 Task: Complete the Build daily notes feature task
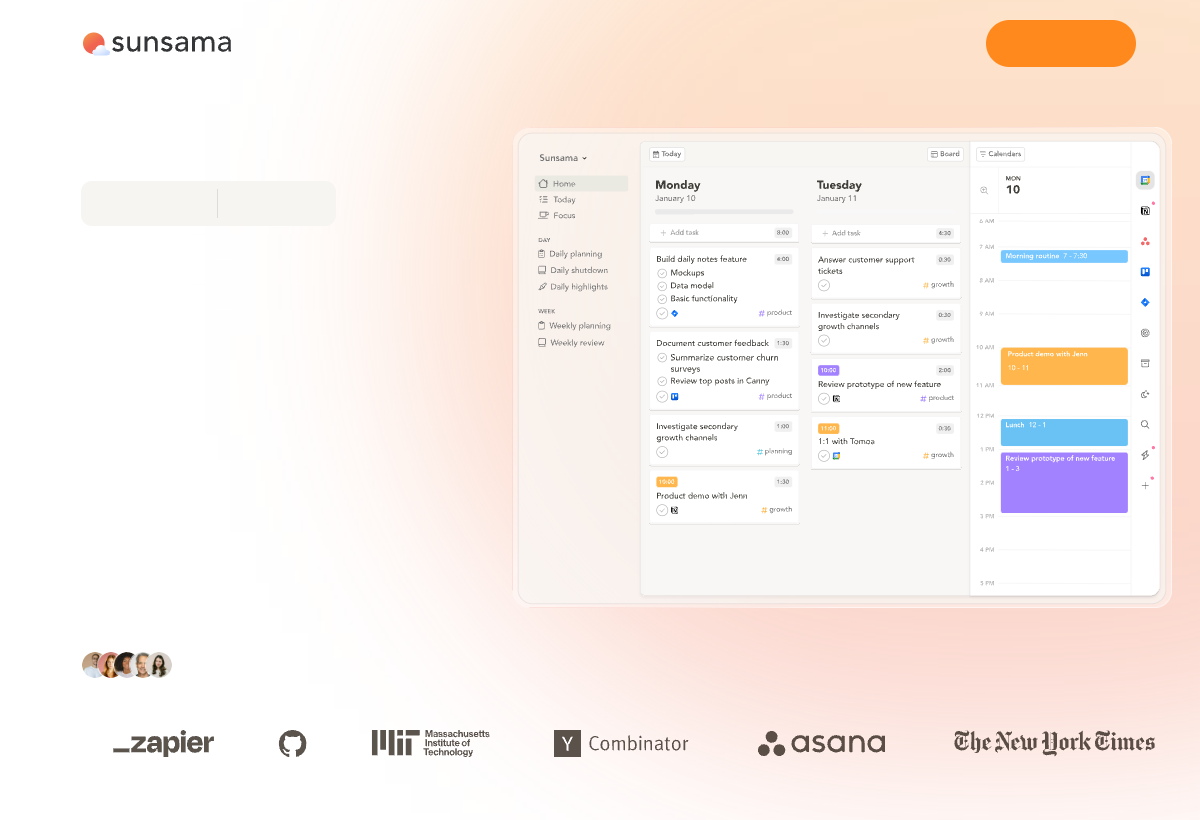(x=662, y=313)
